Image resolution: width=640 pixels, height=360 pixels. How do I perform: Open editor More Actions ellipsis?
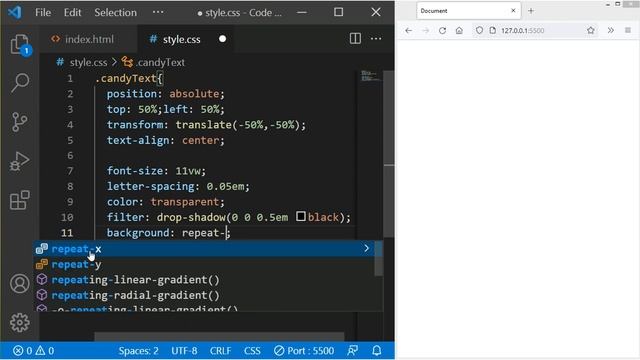[376, 39]
